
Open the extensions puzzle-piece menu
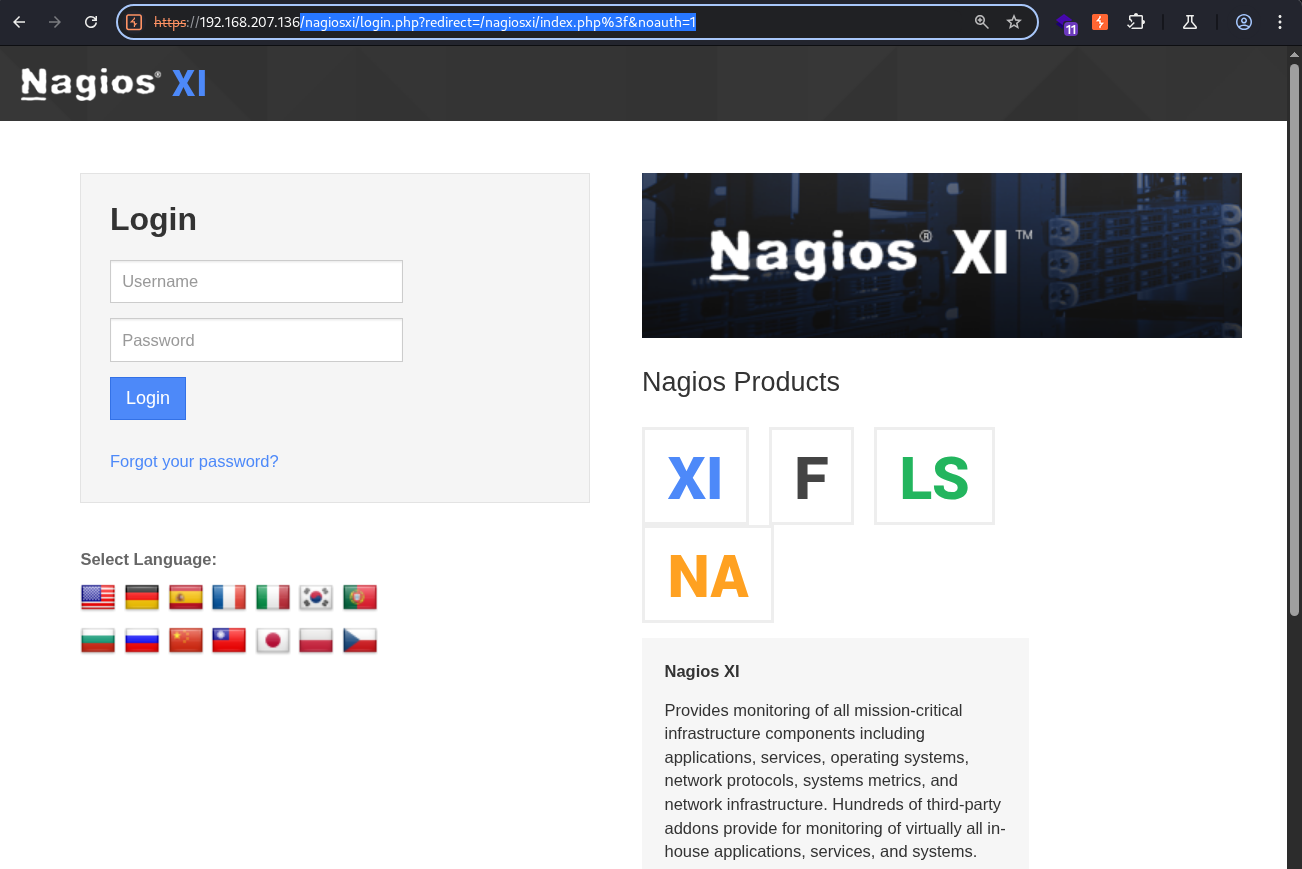pyautogui.click(x=1136, y=22)
